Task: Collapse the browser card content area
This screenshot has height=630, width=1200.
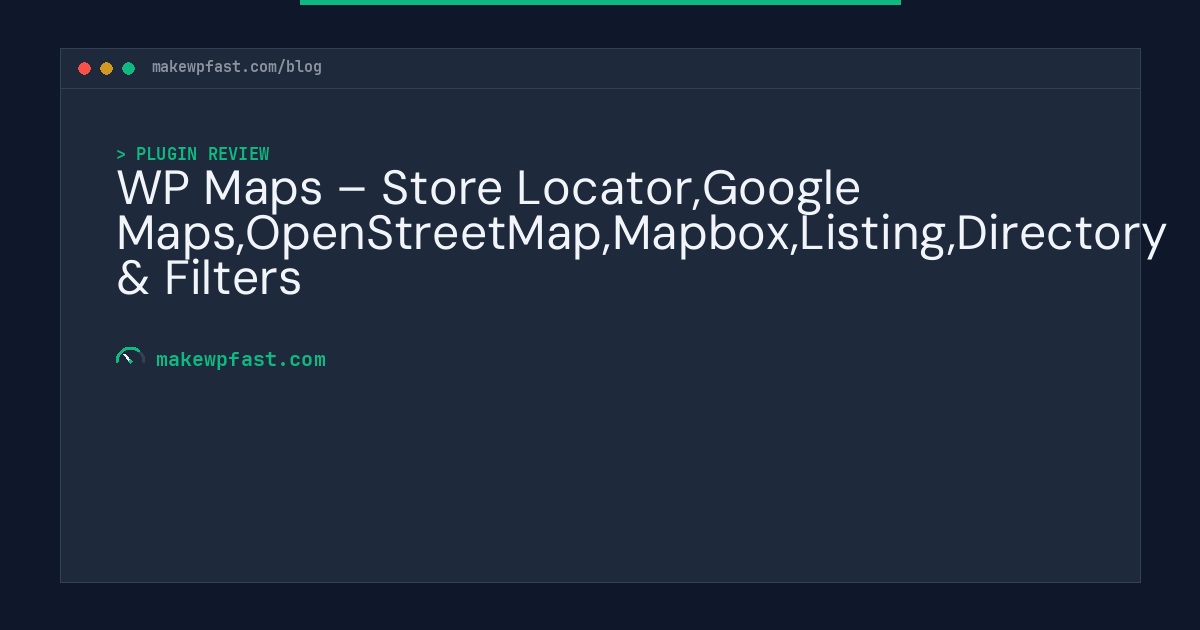Action: pyautogui.click(x=600, y=335)
